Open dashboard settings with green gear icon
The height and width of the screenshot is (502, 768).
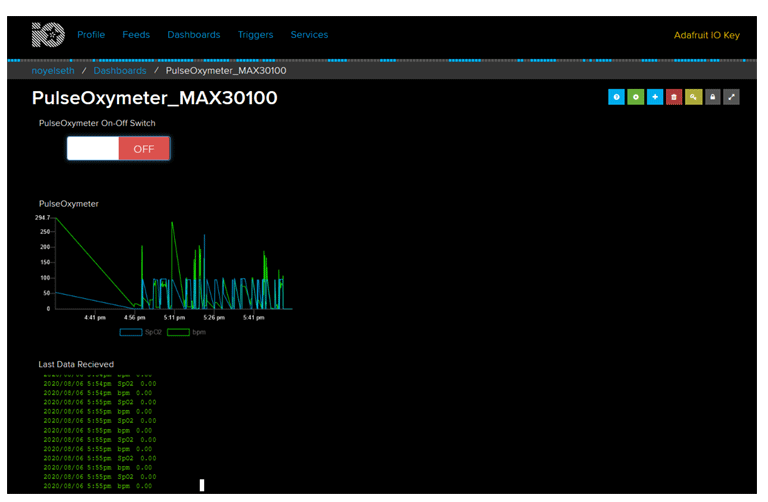click(x=635, y=97)
